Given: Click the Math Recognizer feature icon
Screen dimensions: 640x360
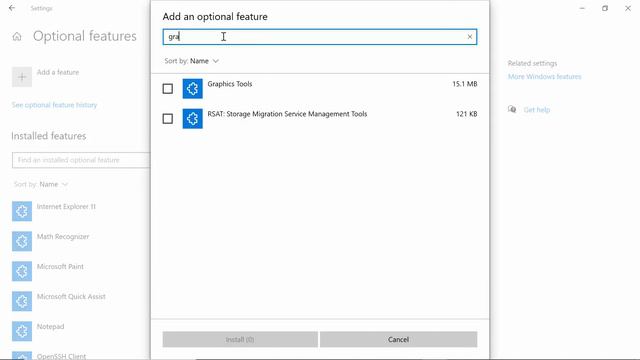Looking at the screenshot, I should (22, 241).
